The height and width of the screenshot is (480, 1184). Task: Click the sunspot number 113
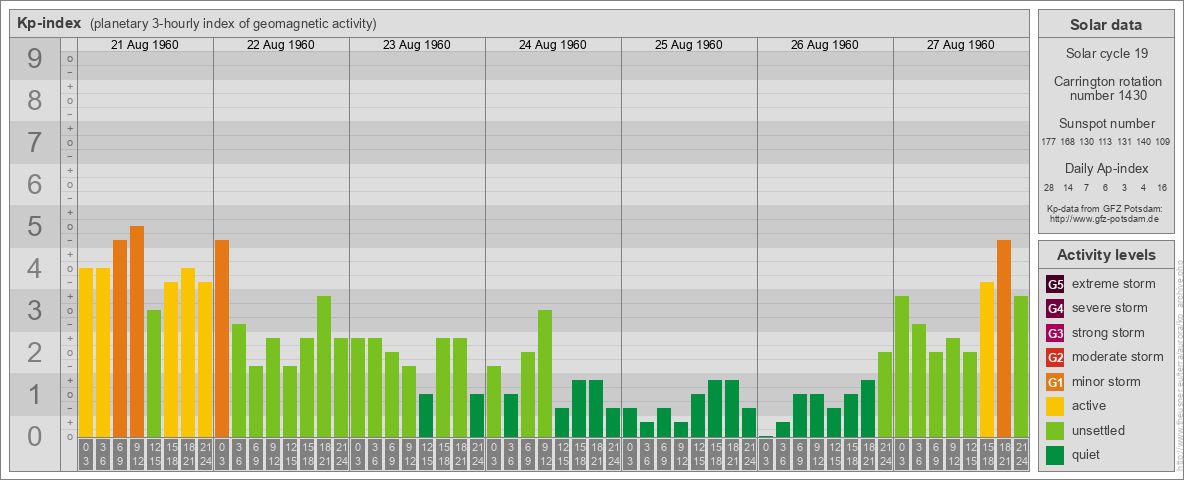point(1106,142)
